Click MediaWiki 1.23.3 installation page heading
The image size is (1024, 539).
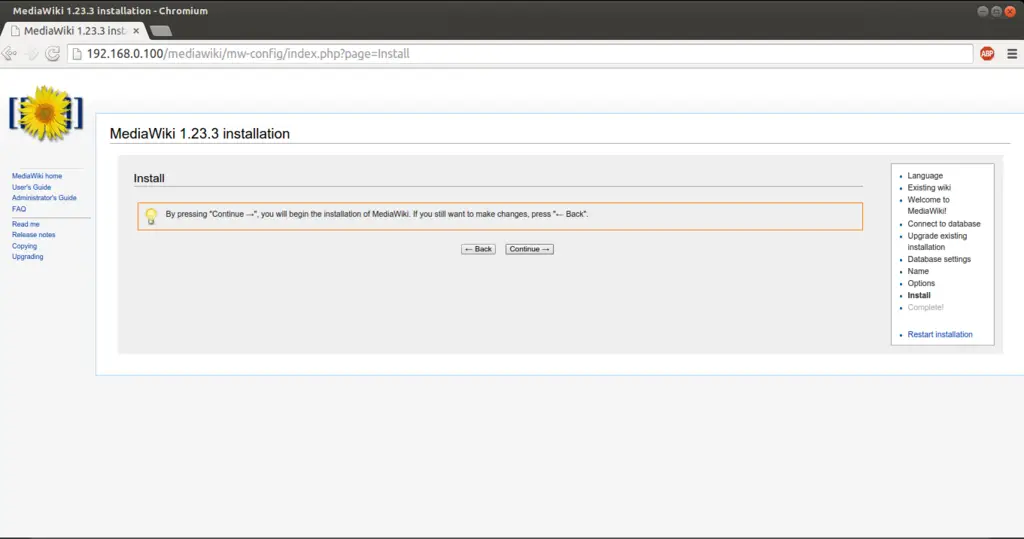pyautogui.click(x=200, y=133)
